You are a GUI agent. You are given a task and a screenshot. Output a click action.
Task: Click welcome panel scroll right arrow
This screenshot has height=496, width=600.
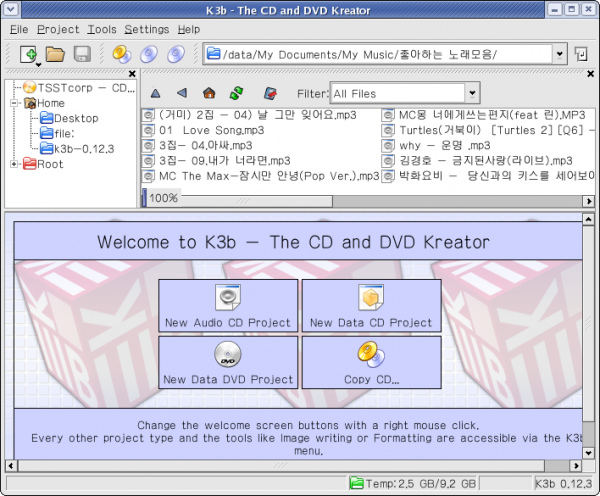tap(576, 466)
